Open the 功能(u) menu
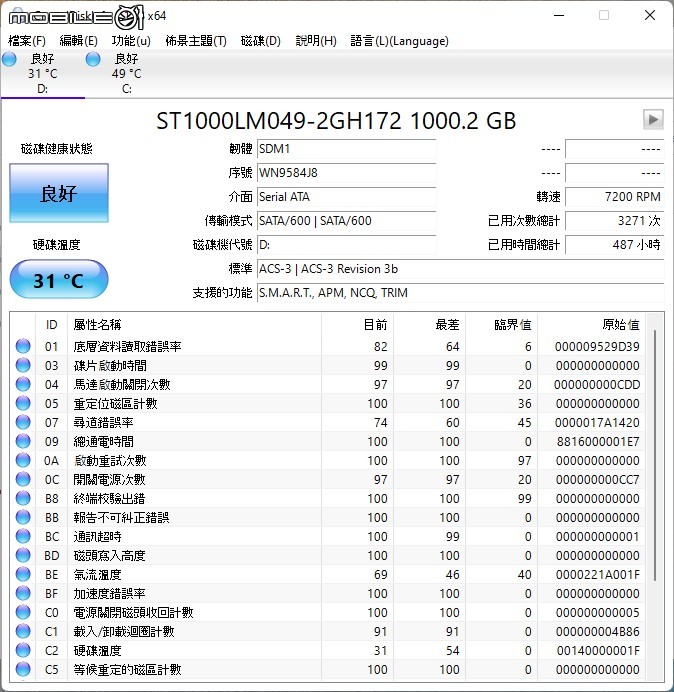Screen dimensions: 674x692 (x=131, y=41)
